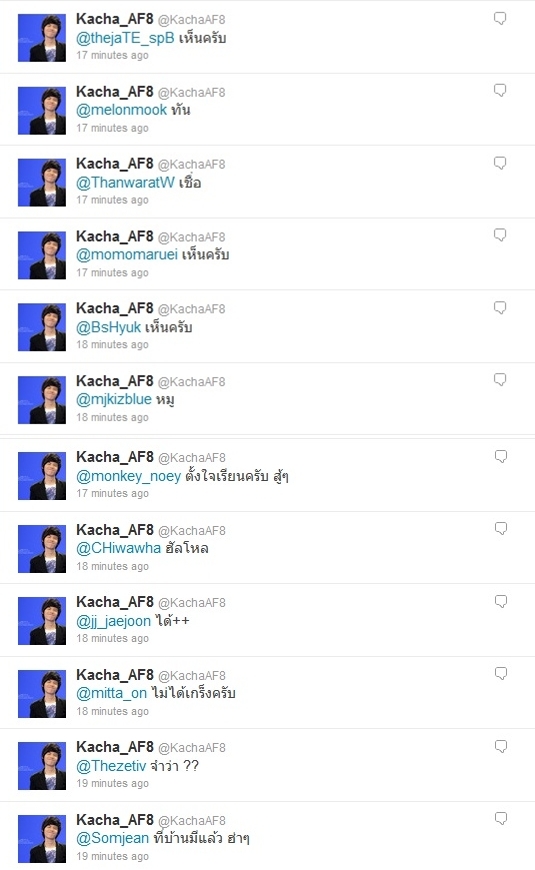Screen dimensions: 535x870
Task: Click conversation bubble icon on @thejaTE_spB tweet
Action: point(500,18)
